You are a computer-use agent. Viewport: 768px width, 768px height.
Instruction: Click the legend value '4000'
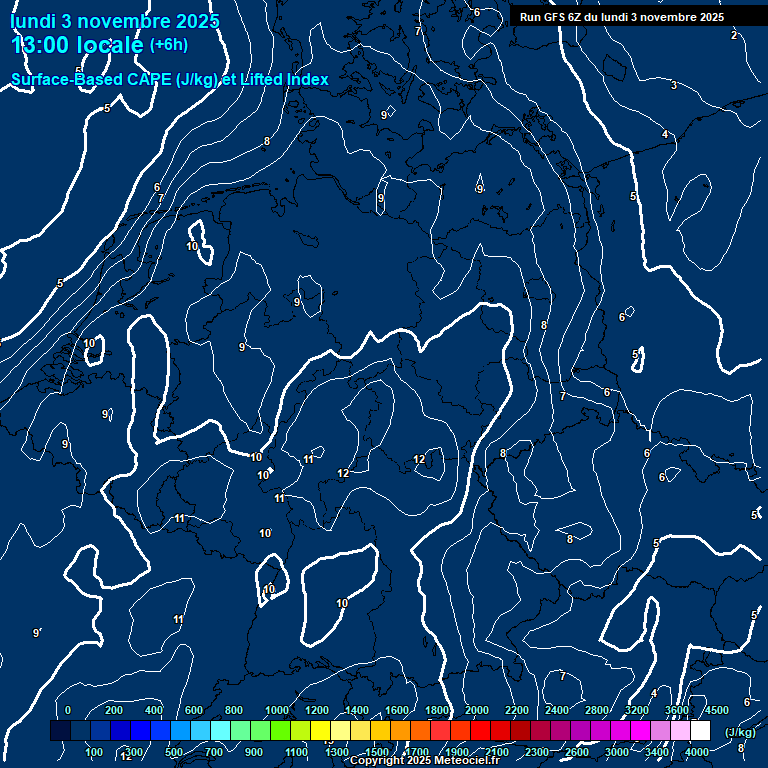coord(696,752)
